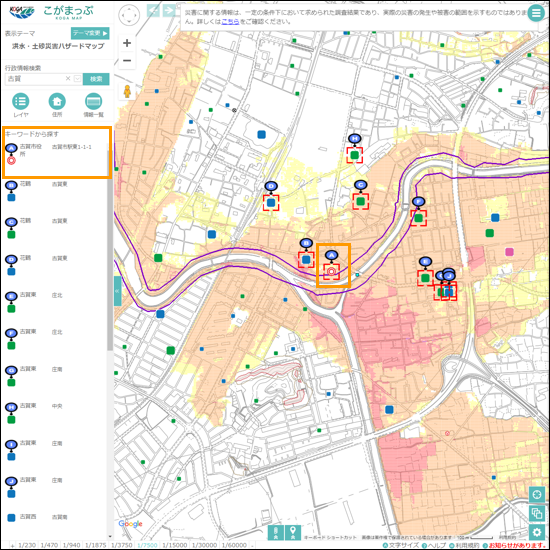
Task: Select result I 古賀東 庄南
Action: point(55,450)
